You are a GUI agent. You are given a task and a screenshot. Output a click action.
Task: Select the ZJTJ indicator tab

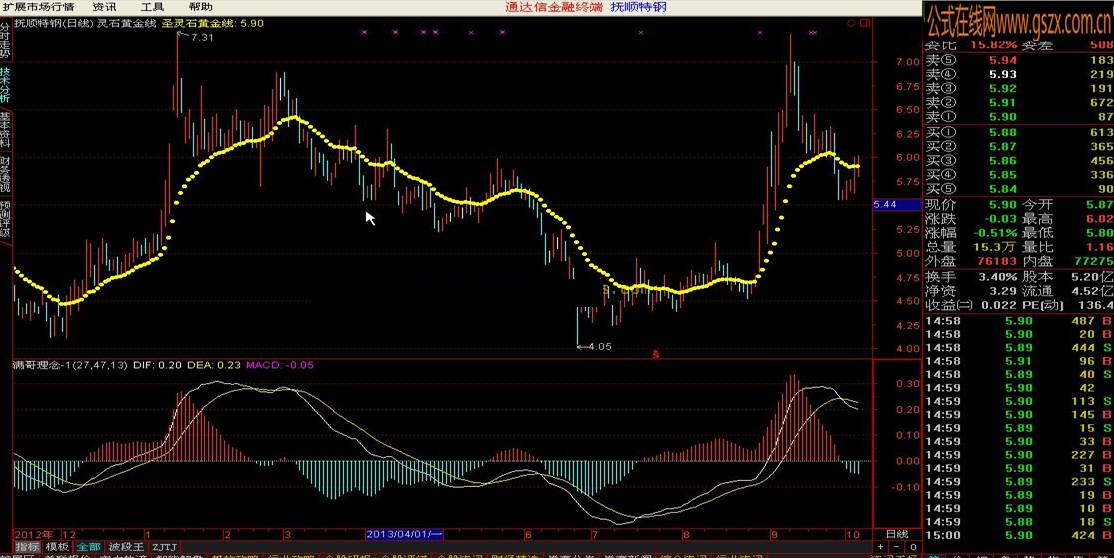[x=164, y=547]
